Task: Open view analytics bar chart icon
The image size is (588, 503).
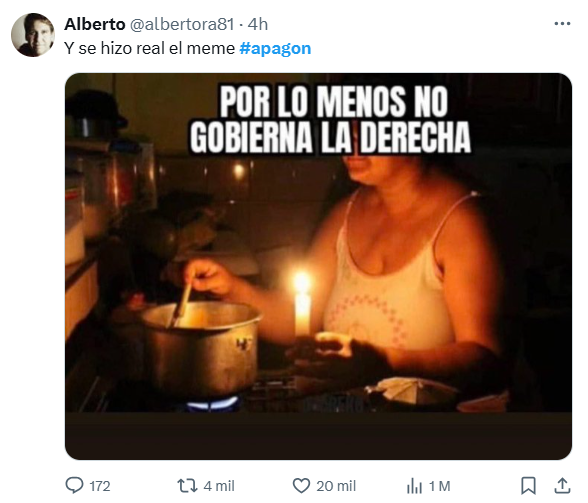Action: click(x=414, y=486)
